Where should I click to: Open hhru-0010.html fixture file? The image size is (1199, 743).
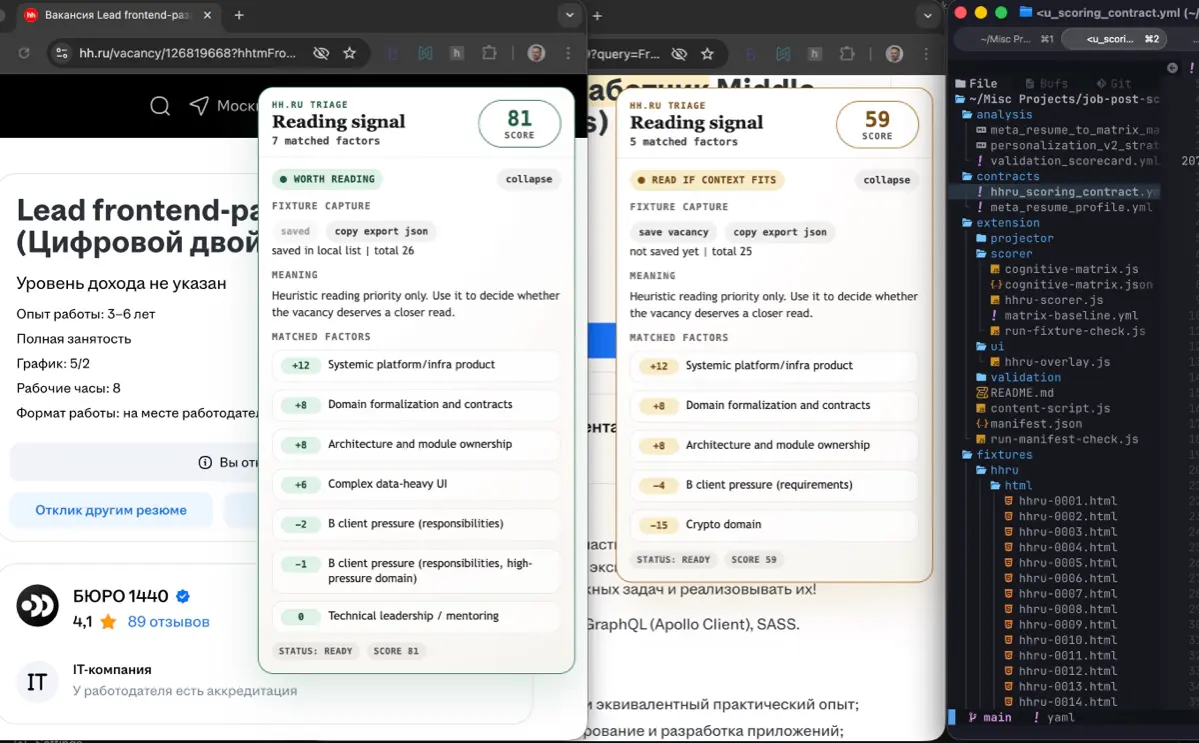1061,640
